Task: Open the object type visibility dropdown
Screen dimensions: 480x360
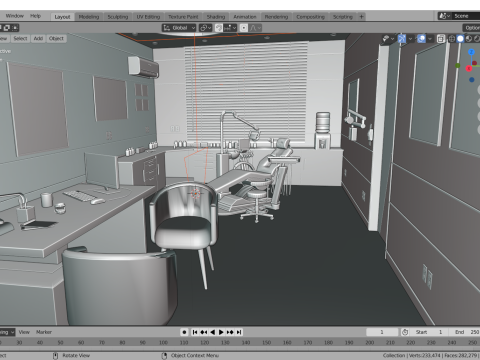Action: coord(388,39)
